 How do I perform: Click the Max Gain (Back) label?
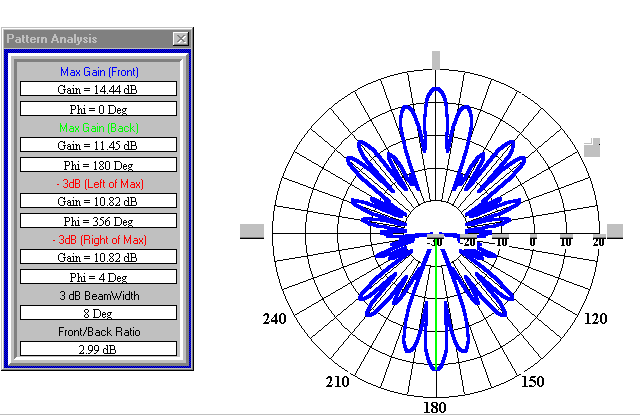(x=99, y=128)
